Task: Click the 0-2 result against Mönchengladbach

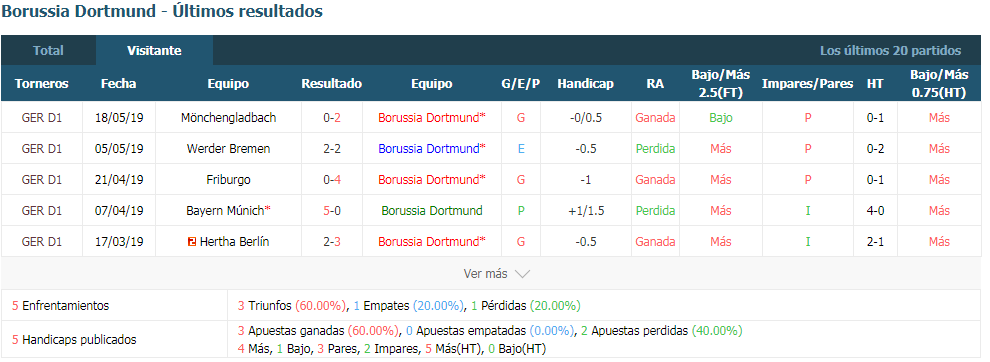Action: click(x=331, y=118)
